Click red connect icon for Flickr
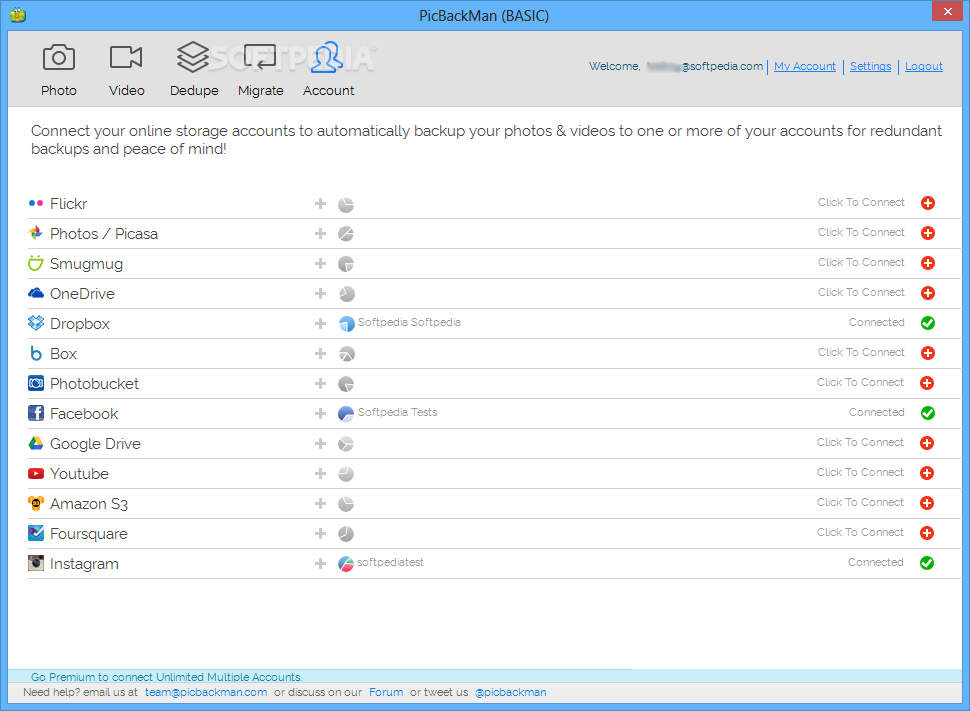 (x=927, y=203)
